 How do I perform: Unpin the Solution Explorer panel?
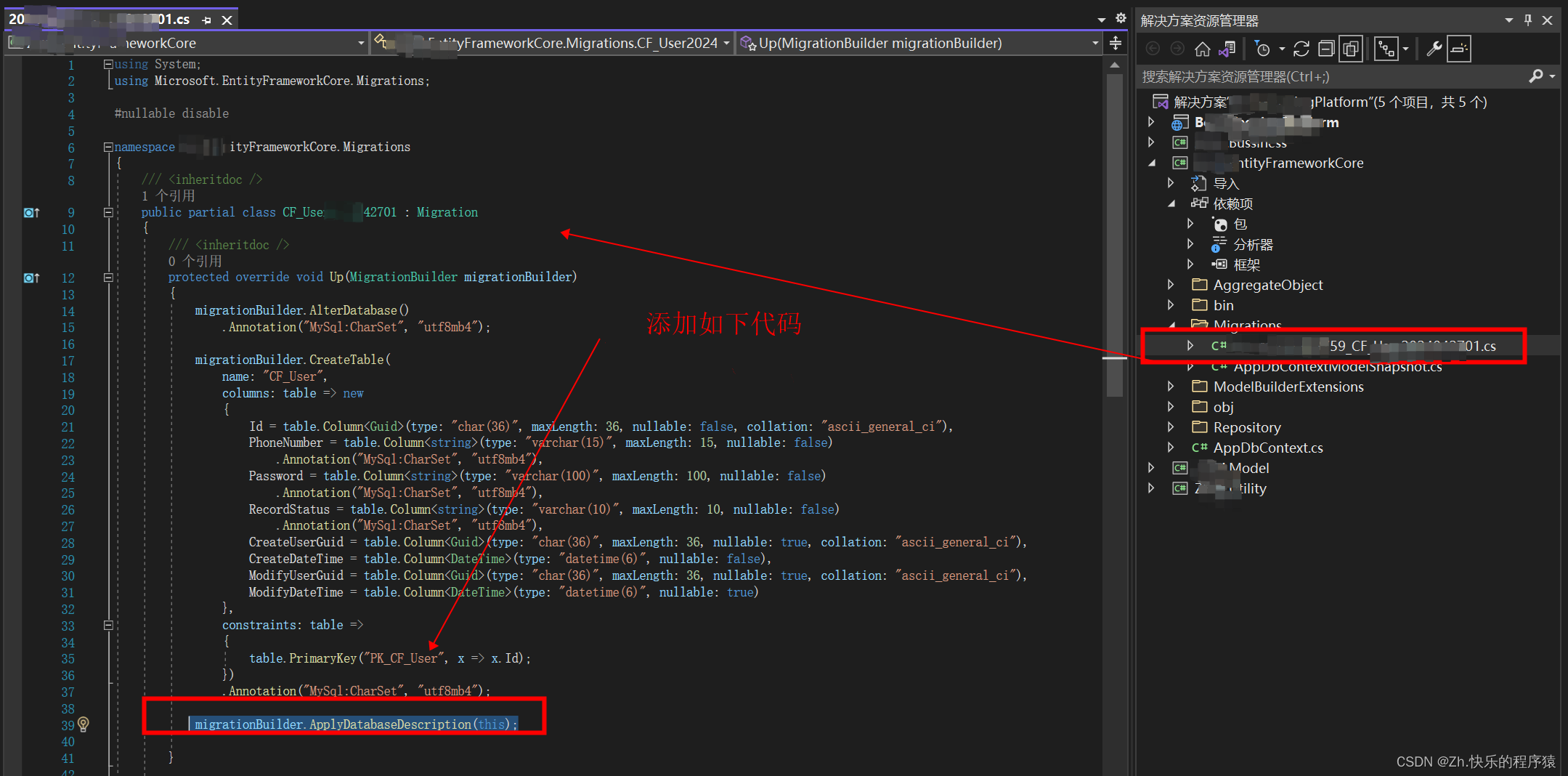click(1527, 20)
